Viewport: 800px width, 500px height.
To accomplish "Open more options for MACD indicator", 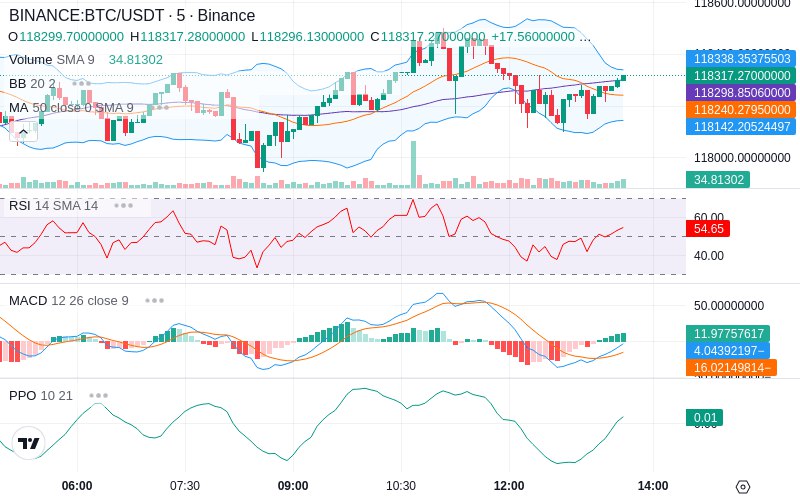I will tap(154, 301).
